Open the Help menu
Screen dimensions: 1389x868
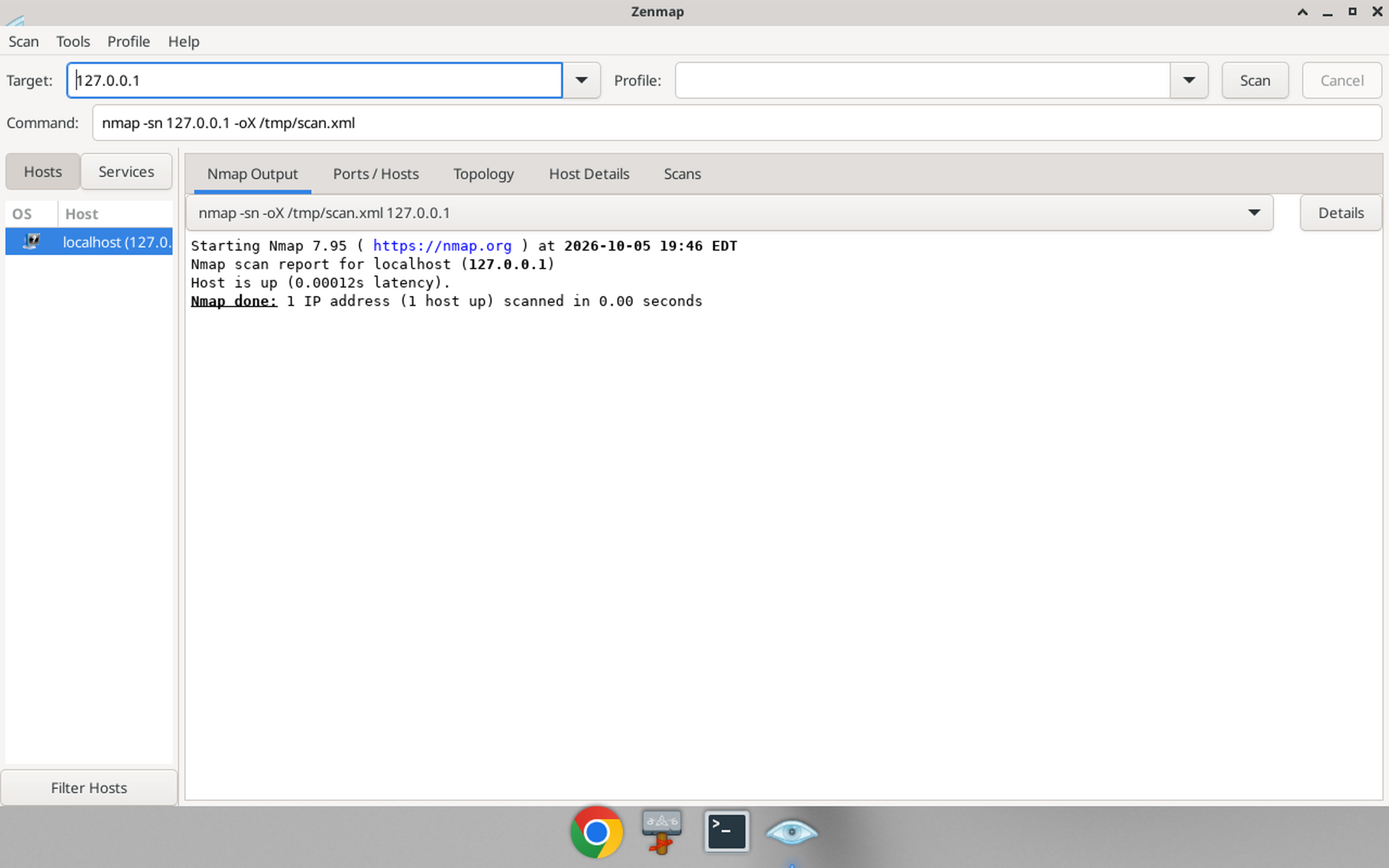point(184,41)
